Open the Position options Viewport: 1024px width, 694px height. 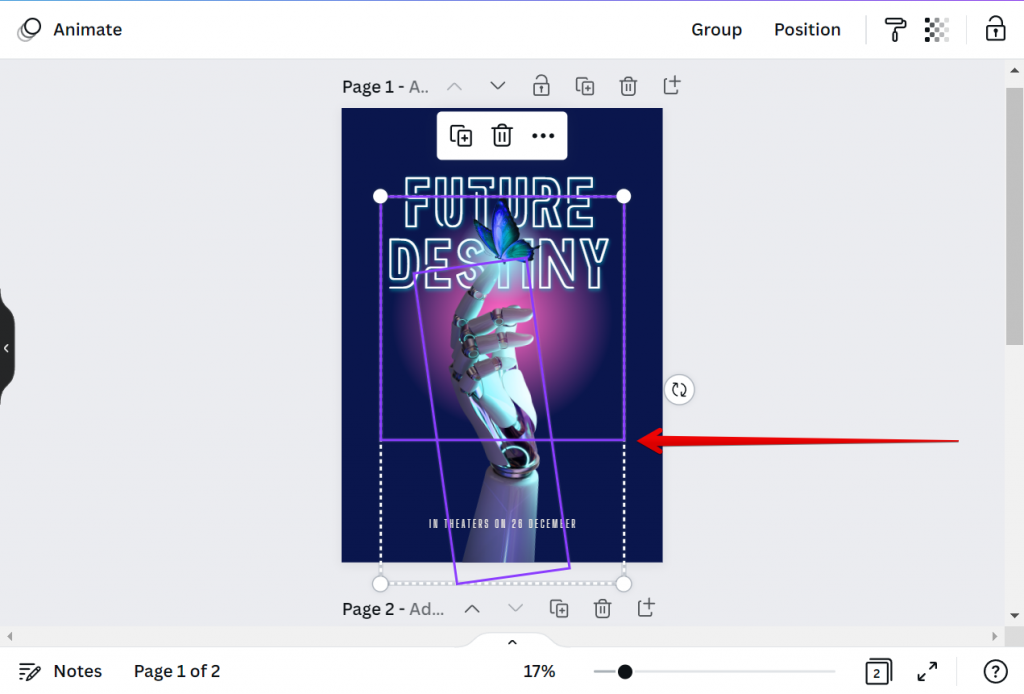807,29
